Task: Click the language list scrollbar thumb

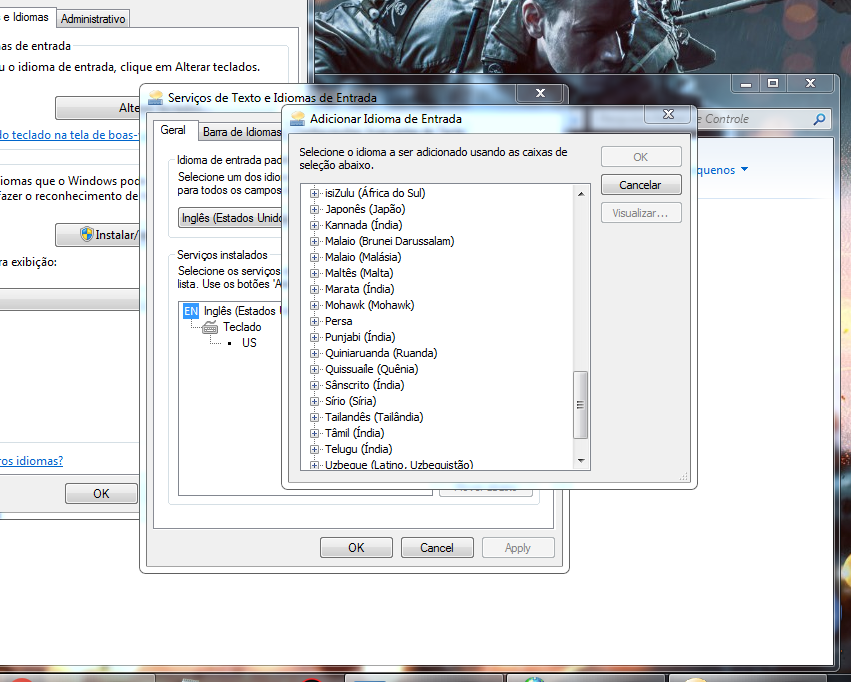Action: click(x=581, y=405)
